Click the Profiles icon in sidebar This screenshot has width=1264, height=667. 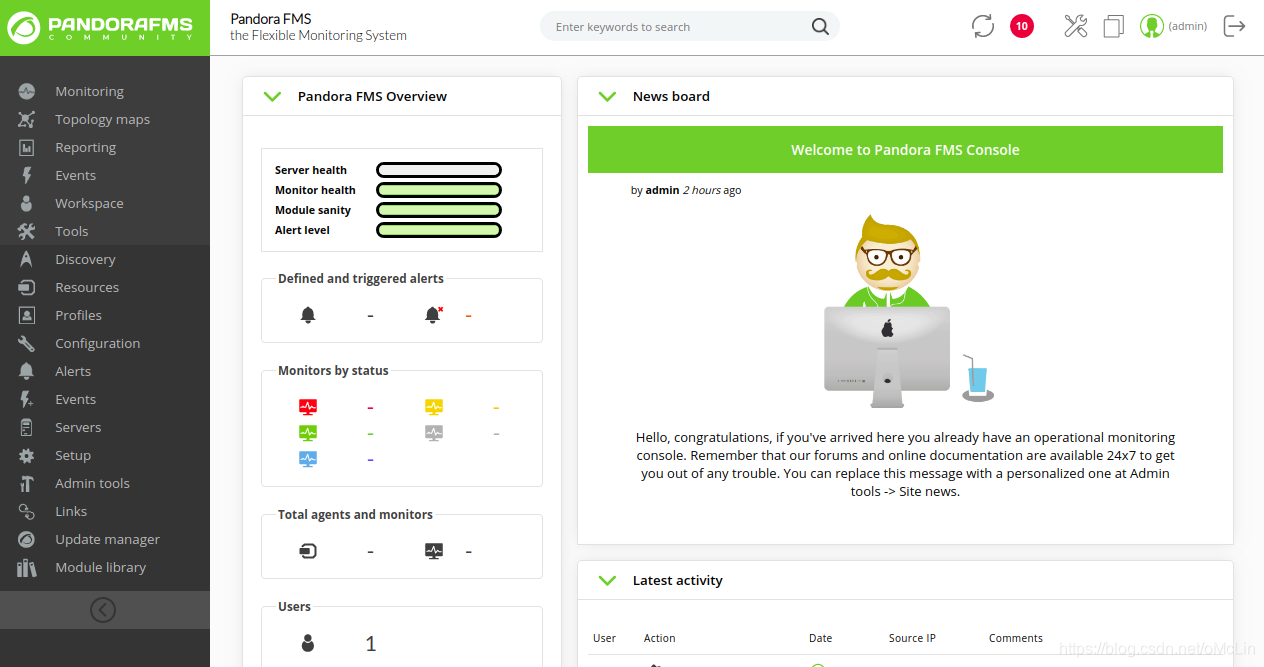pyautogui.click(x=27, y=315)
